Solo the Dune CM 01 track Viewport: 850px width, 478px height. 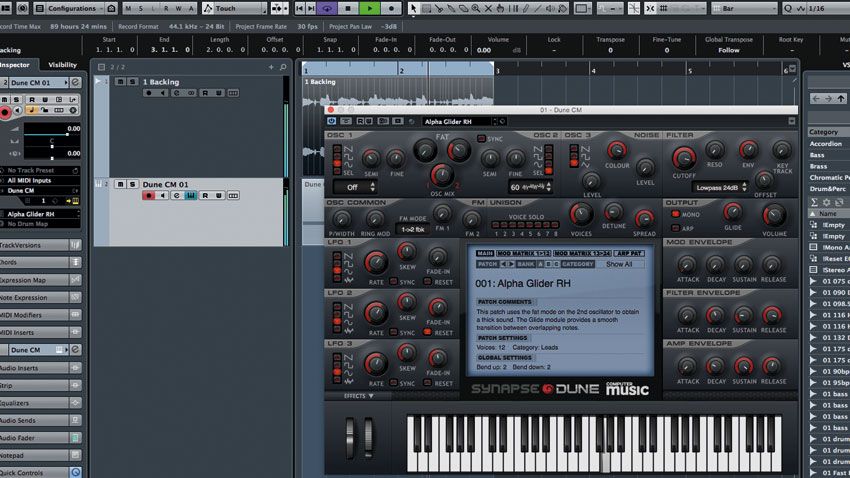coord(132,184)
